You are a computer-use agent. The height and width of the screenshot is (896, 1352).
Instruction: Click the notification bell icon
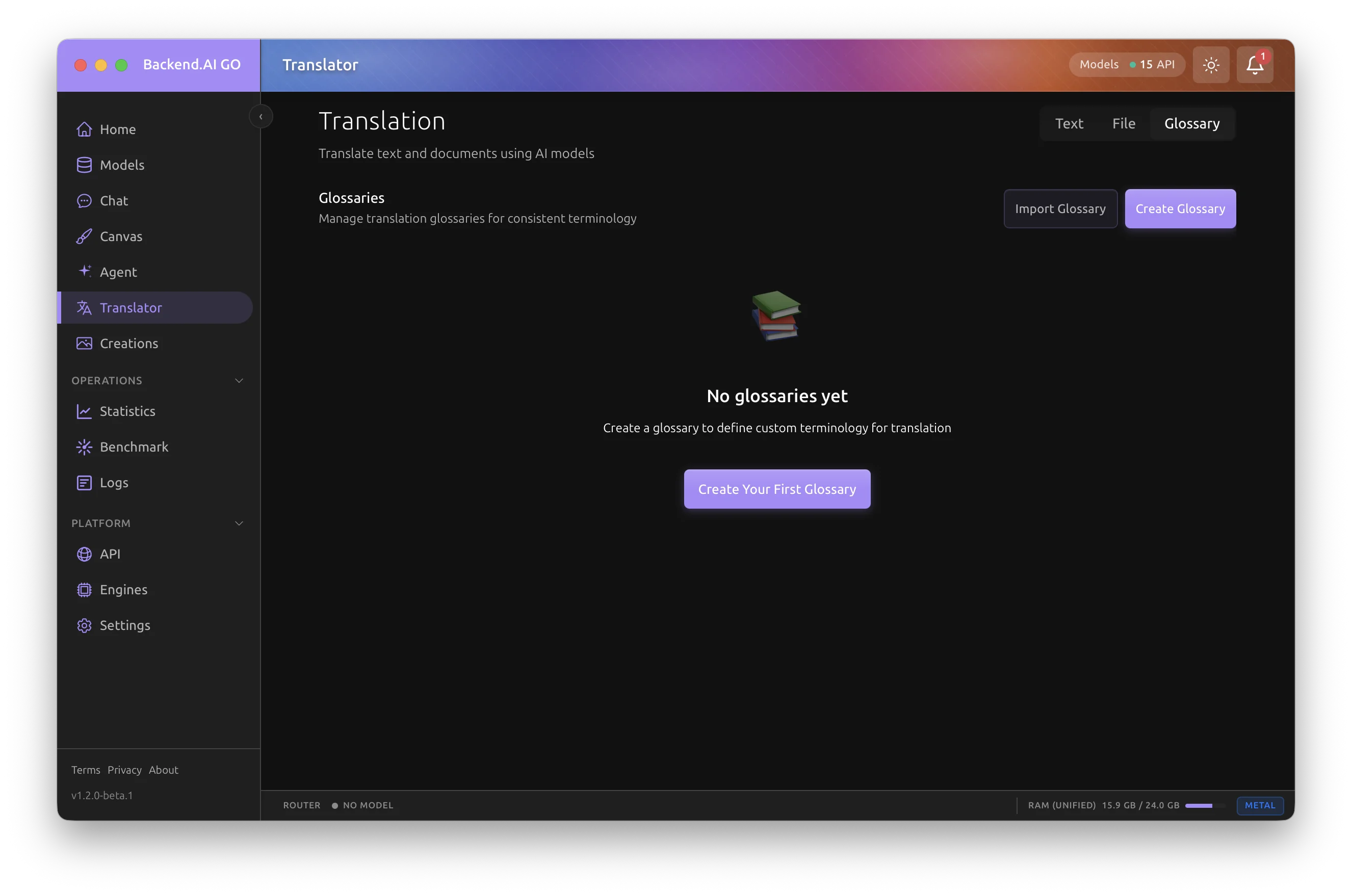[x=1254, y=65]
